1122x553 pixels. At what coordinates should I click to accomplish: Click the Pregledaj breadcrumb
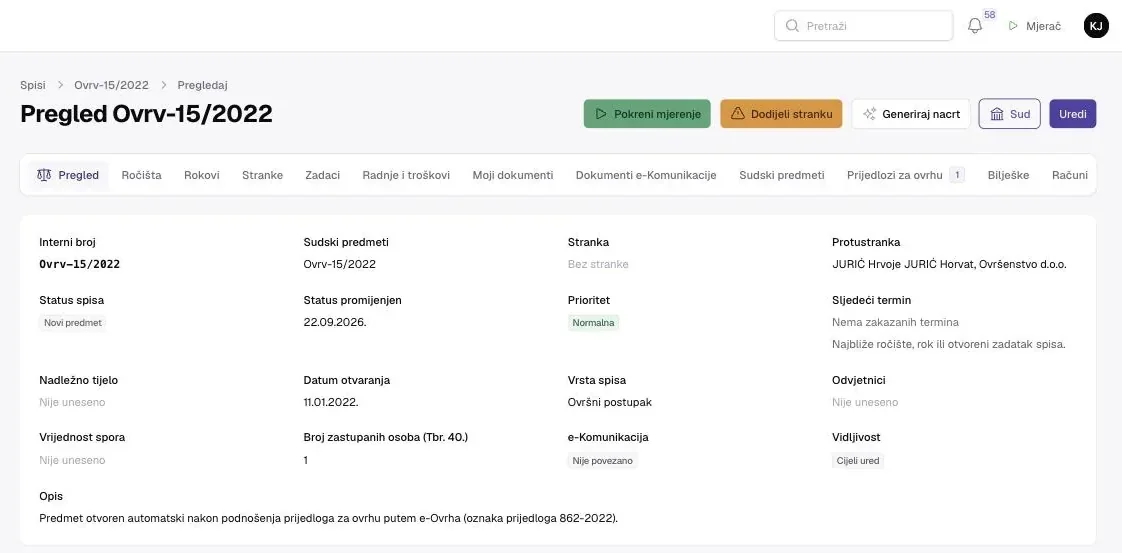pyautogui.click(x=203, y=85)
